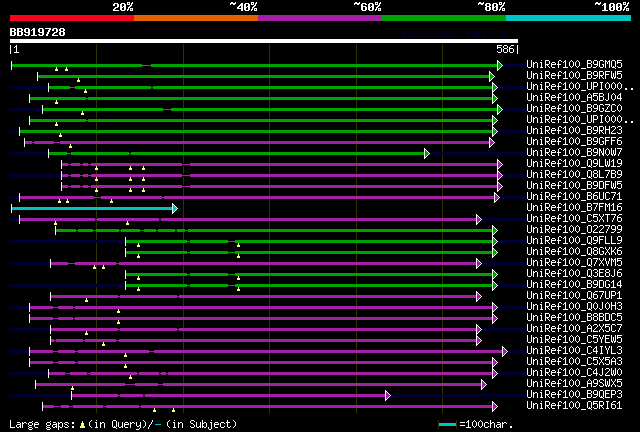Select the UniRef100_C5X5A3 label text
This screenshot has width=640, height=432.
tap(574, 362)
